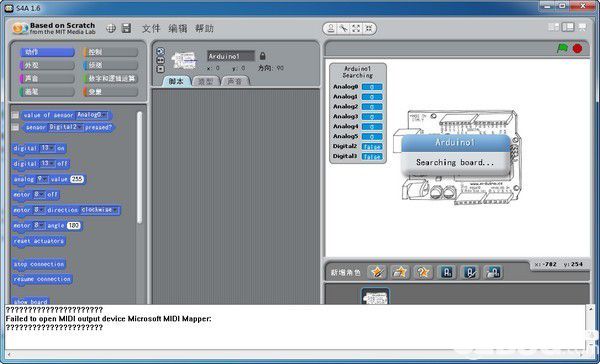Toggle sensor Digital2 pressed checkbox
The height and width of the screenshot is (364, 600).
(x=15, y=127)
